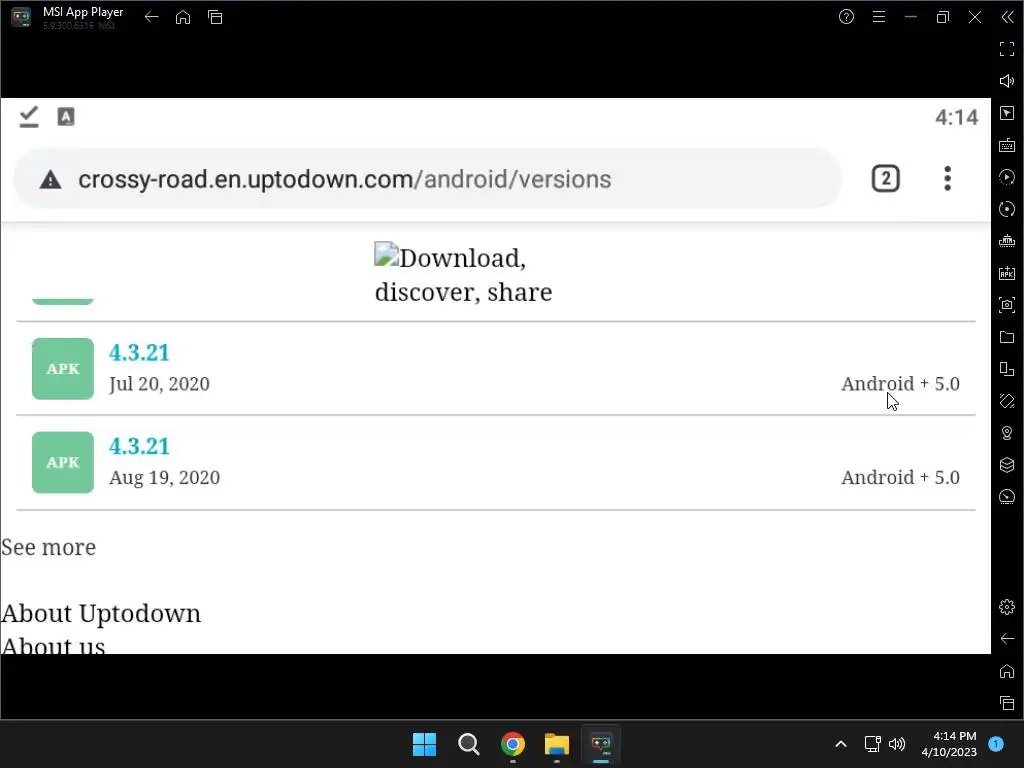Click the About Uptodown heading
Image resolution: width=1024 pixels, height=768 pixels.
[x=101, y=613]
